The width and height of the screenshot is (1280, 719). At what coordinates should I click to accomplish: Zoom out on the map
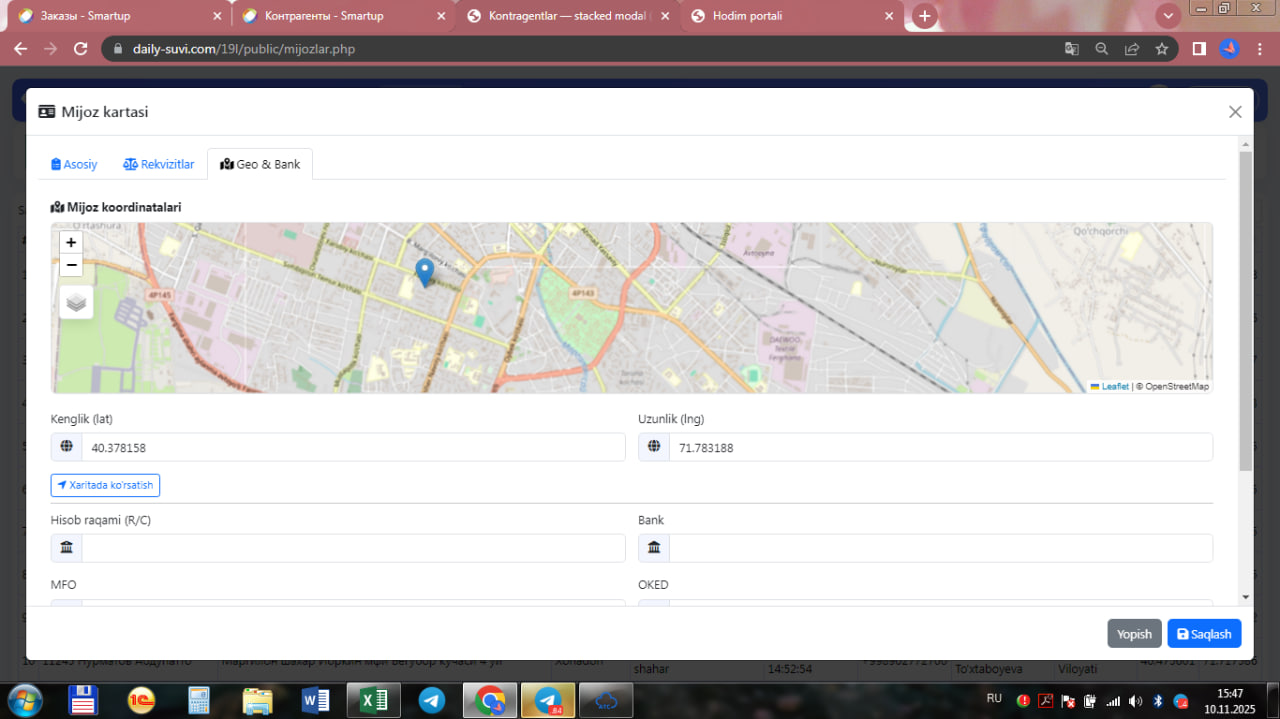[x=71, y=265]
